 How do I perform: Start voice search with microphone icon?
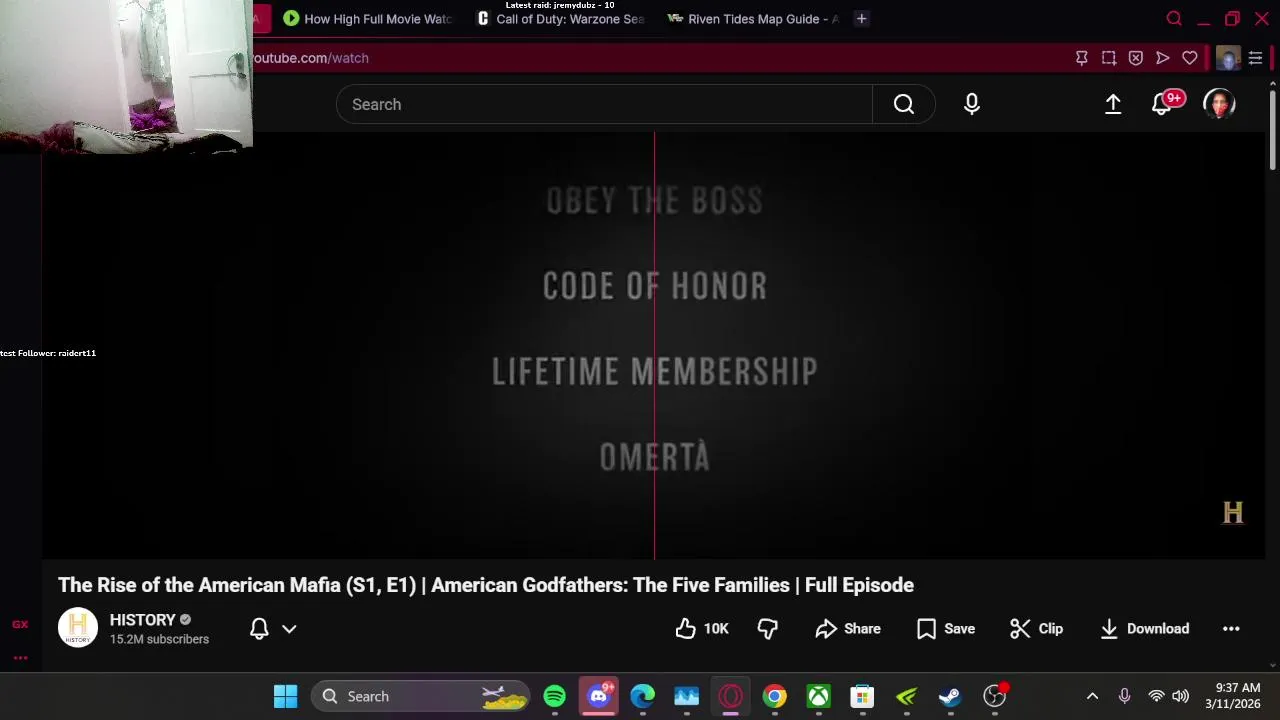[972, 104]
